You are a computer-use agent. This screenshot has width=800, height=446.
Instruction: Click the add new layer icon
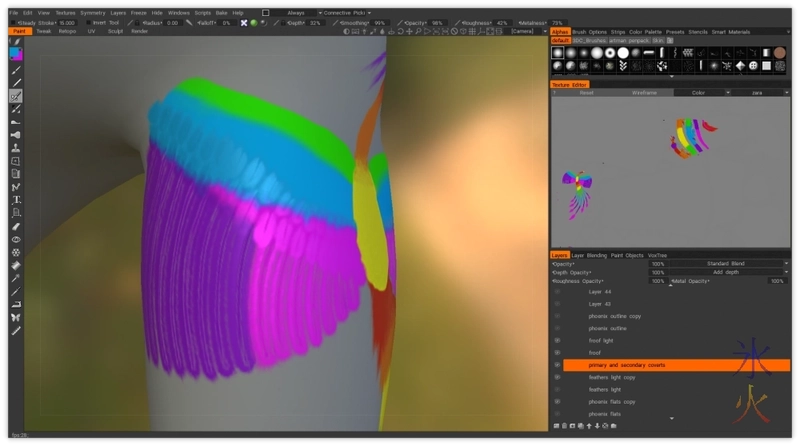click(x=556, y=426)
